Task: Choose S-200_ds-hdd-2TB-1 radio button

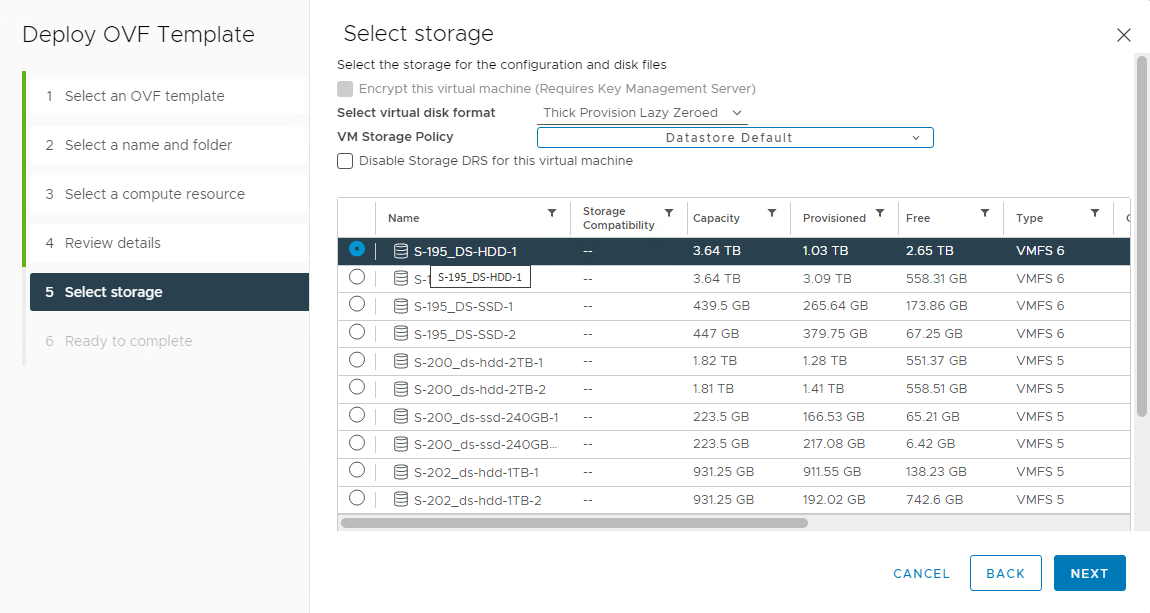Action: pyautogui.click(x=357, y=360)
